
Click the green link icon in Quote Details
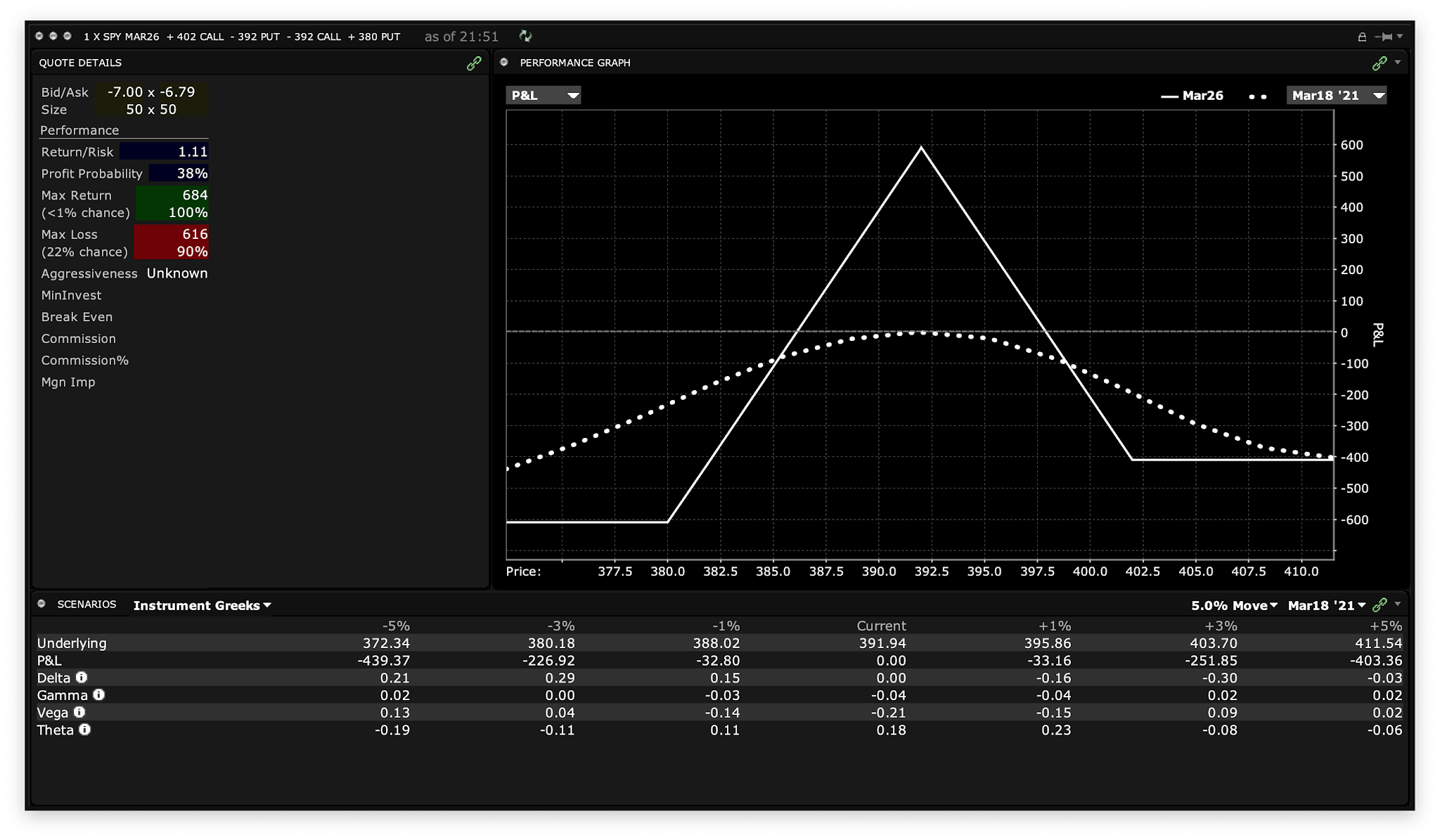click(x=474, y=63)
